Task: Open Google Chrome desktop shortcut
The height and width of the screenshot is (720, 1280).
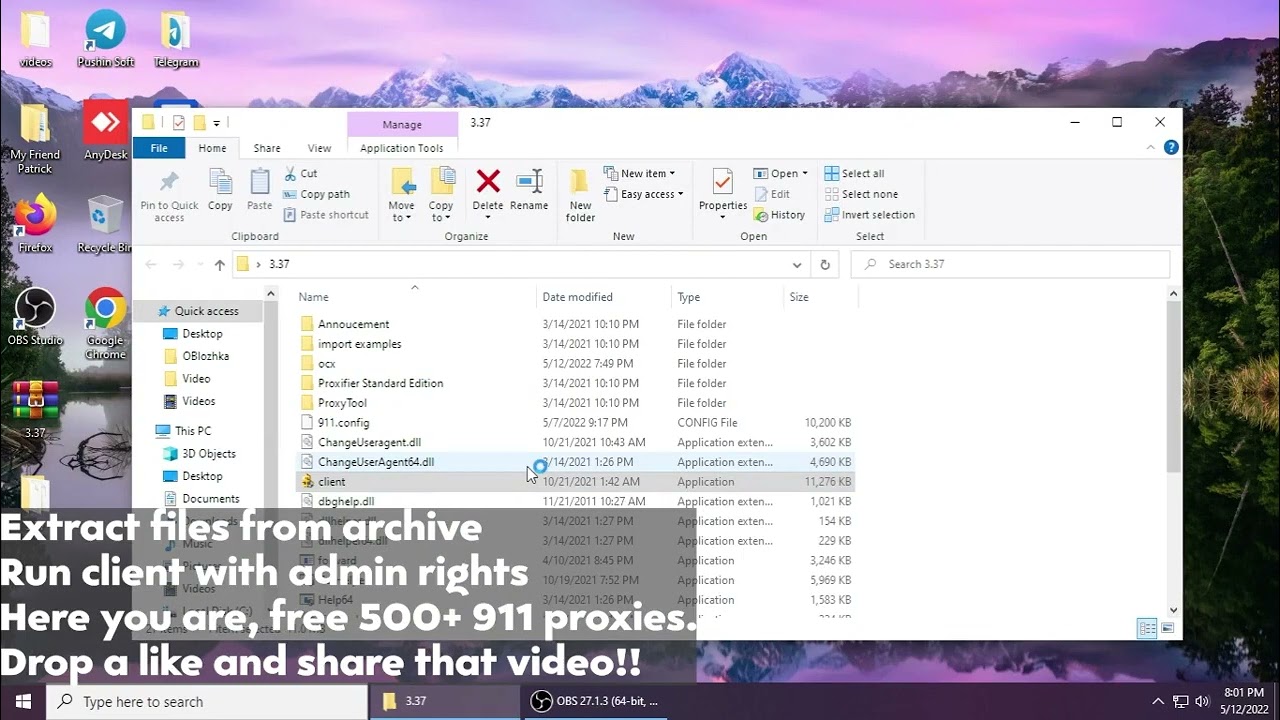Action: [105, 324]
